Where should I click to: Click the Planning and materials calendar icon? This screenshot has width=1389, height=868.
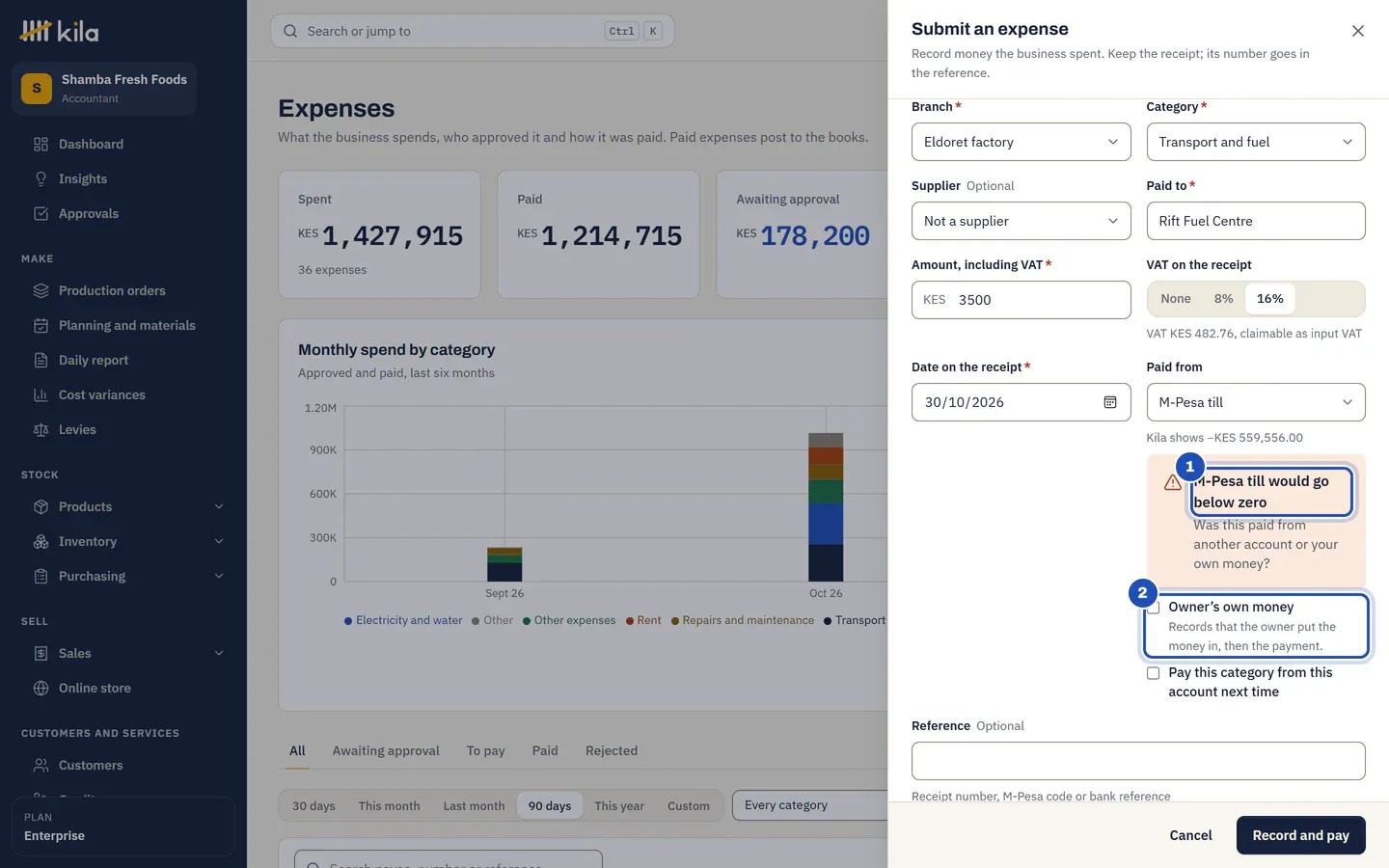point(41,326)
